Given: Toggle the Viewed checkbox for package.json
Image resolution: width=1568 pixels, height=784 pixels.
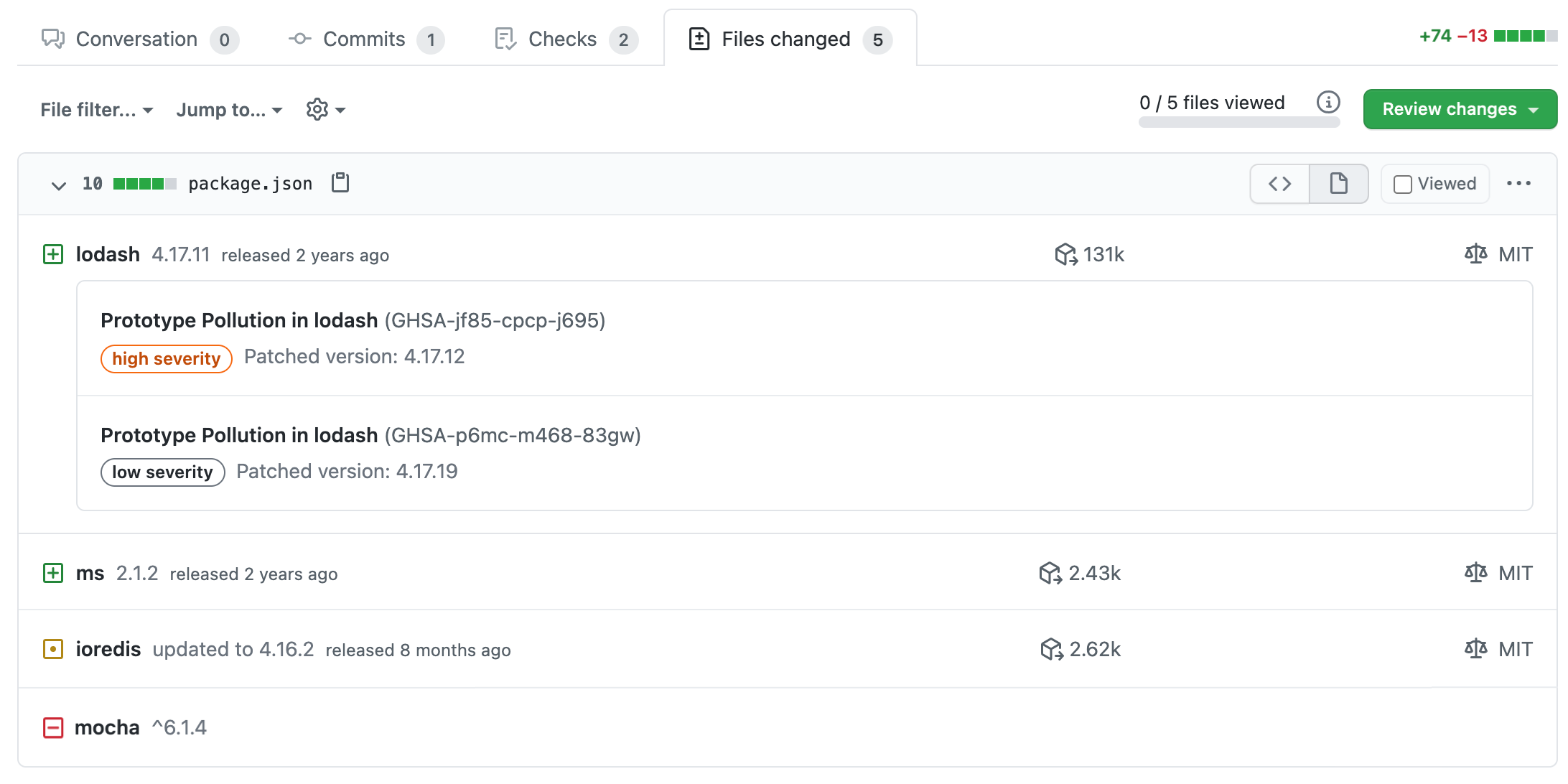Looking at the screenshot, I should pyautogui.click(x=1404, y=183).
